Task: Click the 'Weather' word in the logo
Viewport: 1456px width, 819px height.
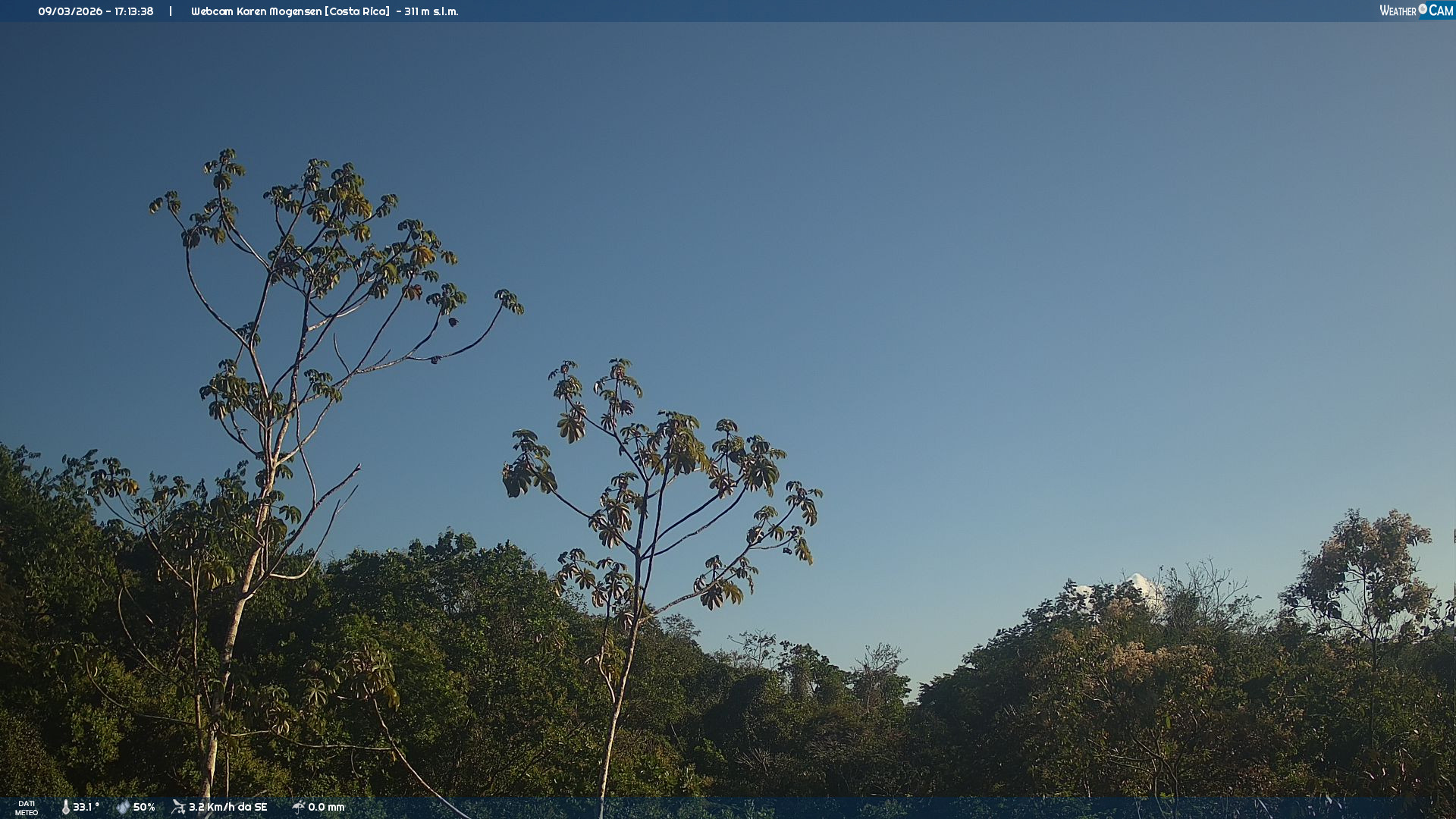Action: pos(1398,11)
